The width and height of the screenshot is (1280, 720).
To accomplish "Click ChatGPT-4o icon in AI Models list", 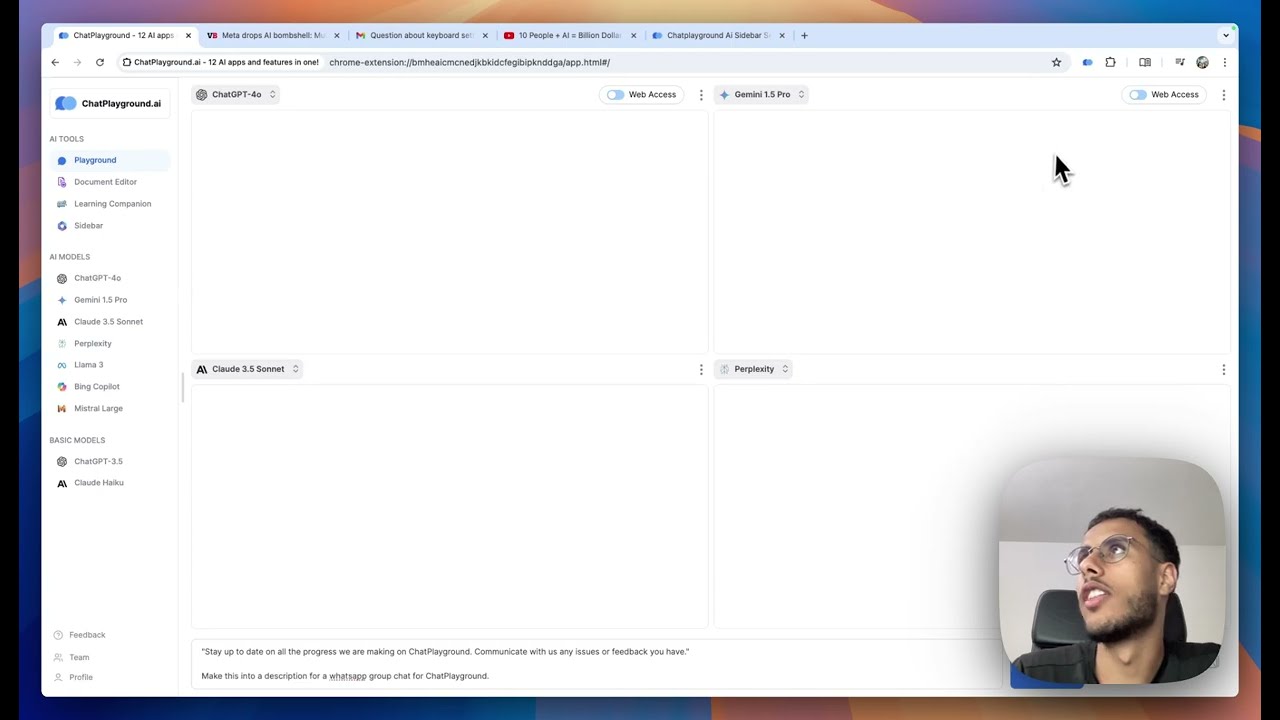I will [x=62, y=278].
